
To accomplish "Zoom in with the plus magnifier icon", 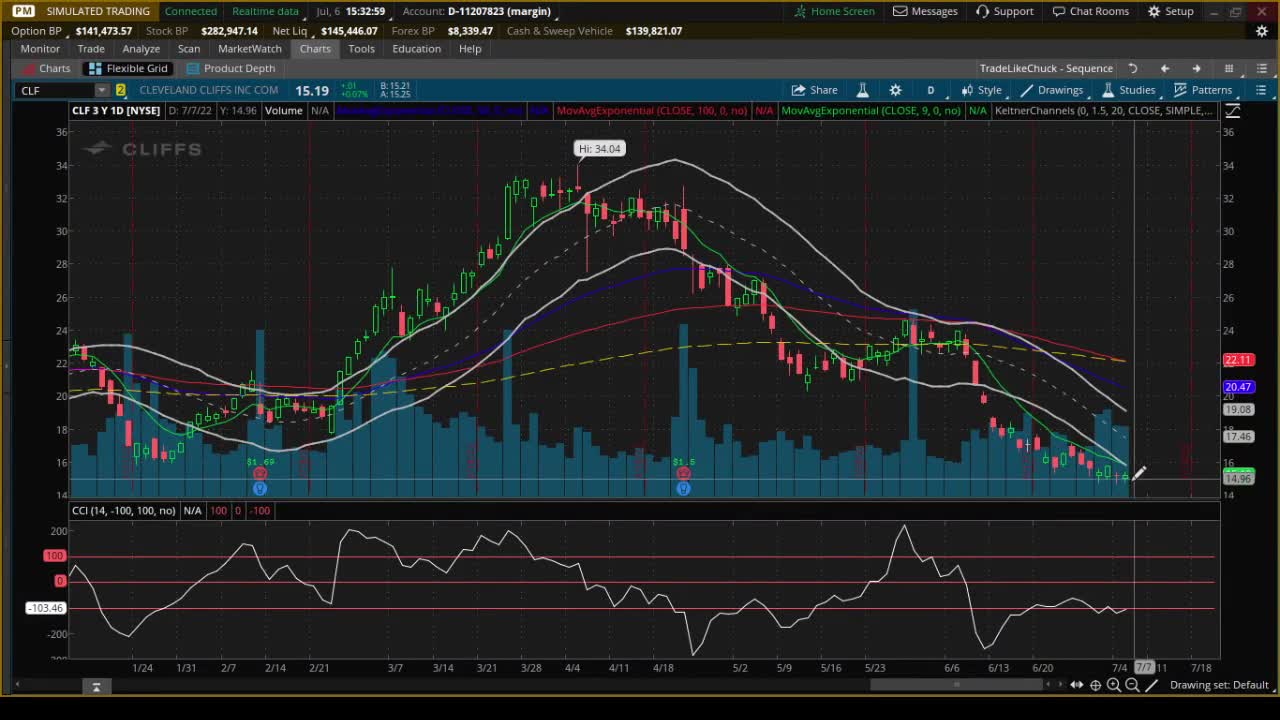I will point(1113,685).
